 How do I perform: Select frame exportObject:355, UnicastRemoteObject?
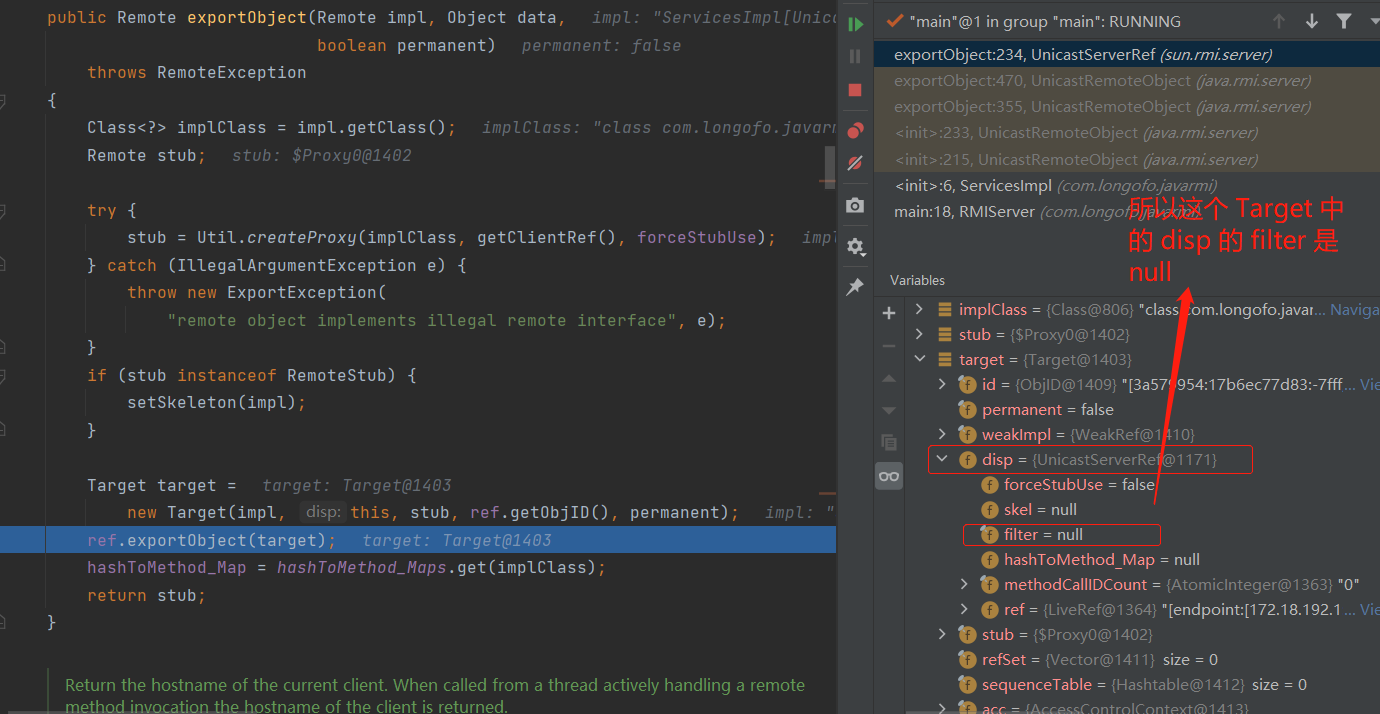1127,107
